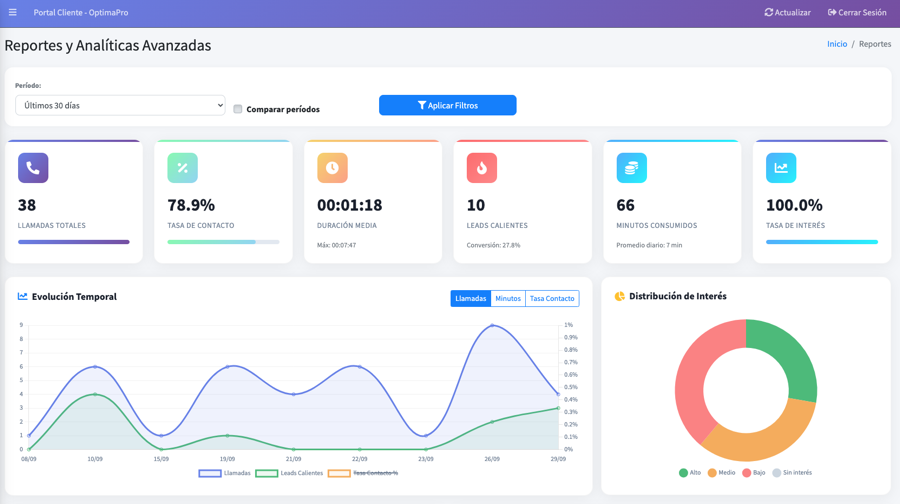Toggle Leads Calientes series in chart legend
The width and height of the screenshot is (900, 504).
coord(290,473)
